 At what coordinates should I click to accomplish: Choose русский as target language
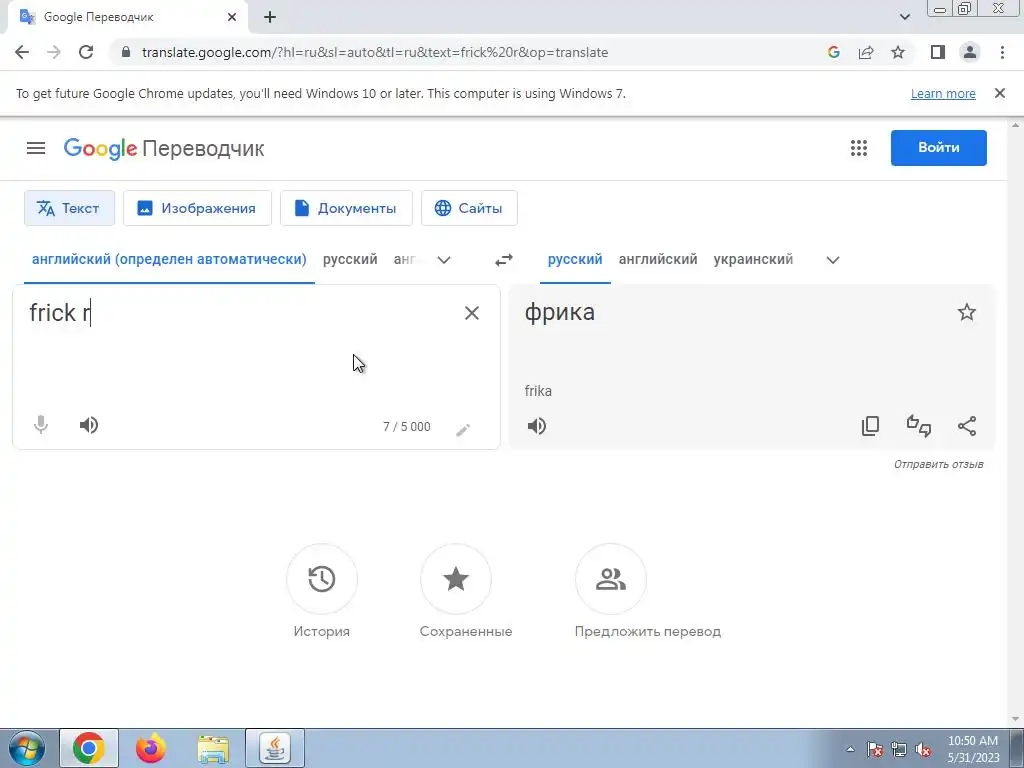(x=575, y=259)
